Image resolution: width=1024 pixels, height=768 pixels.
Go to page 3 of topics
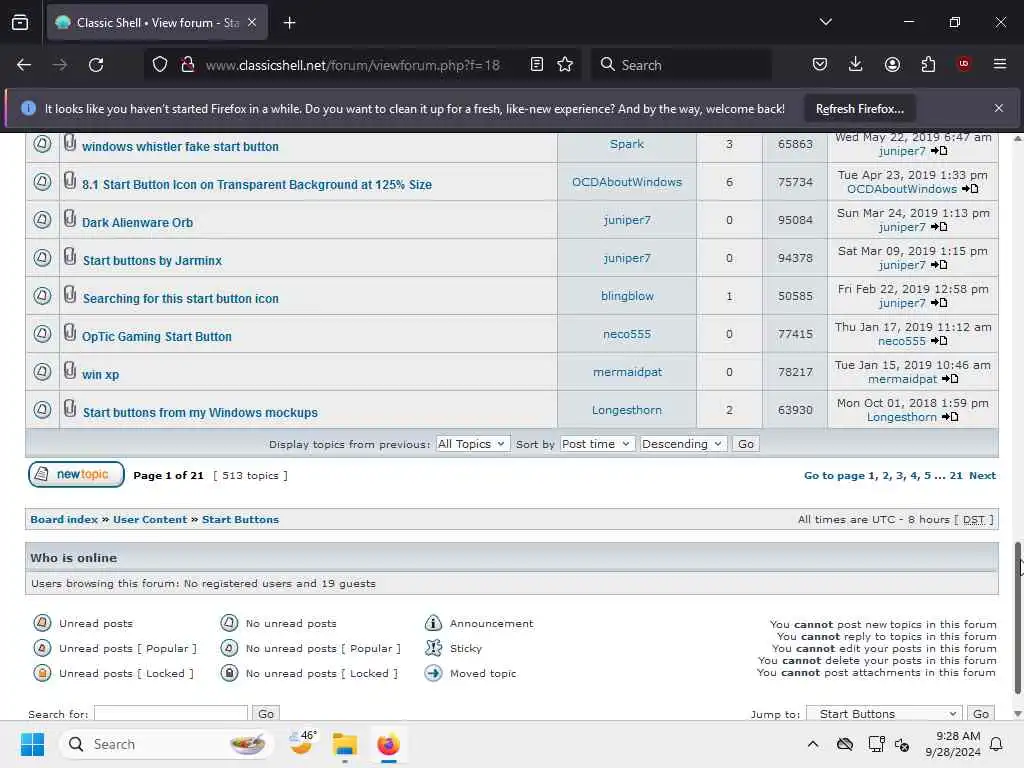tap(900, 475)
